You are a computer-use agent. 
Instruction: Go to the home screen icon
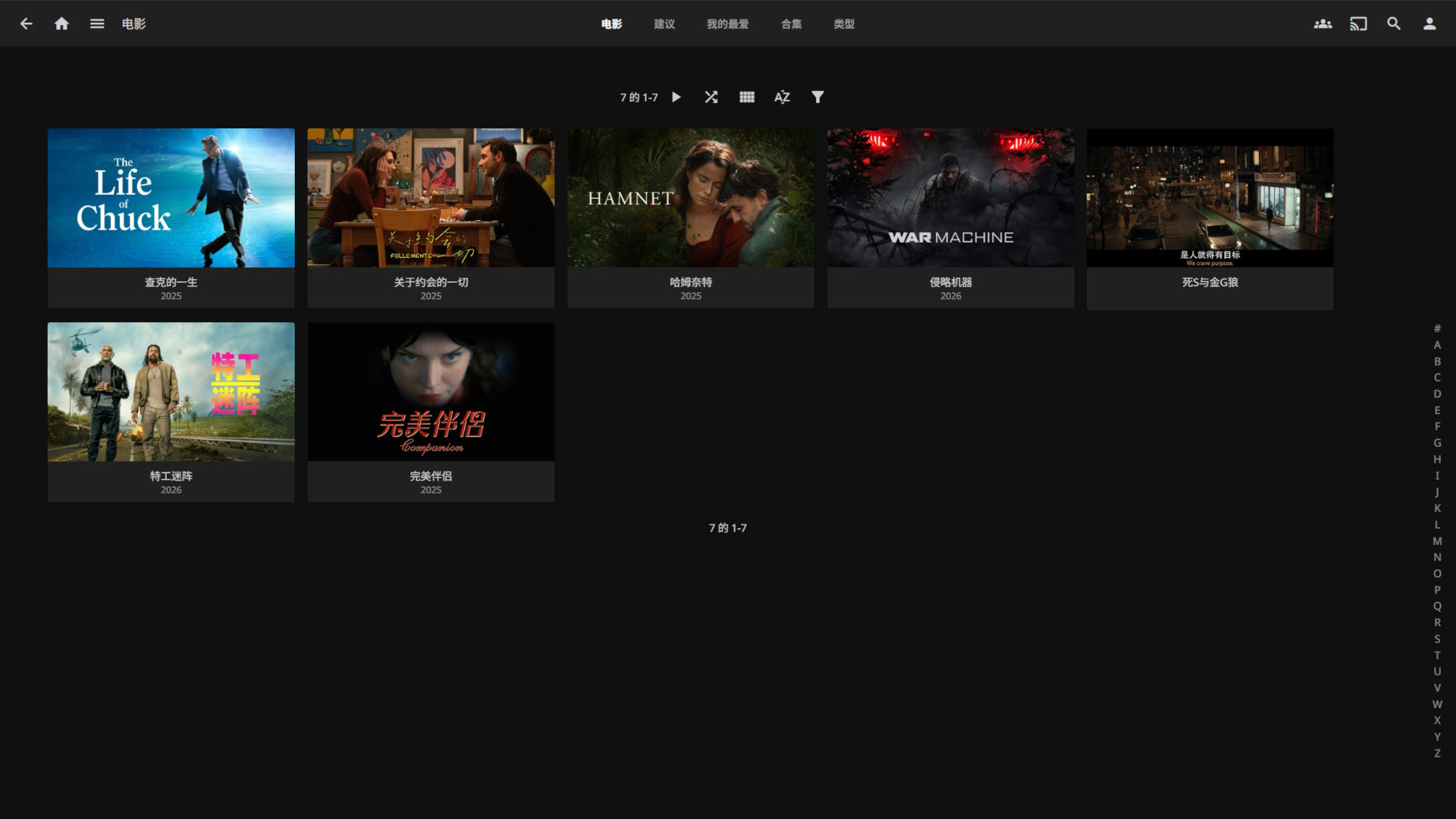pos(61,24)
